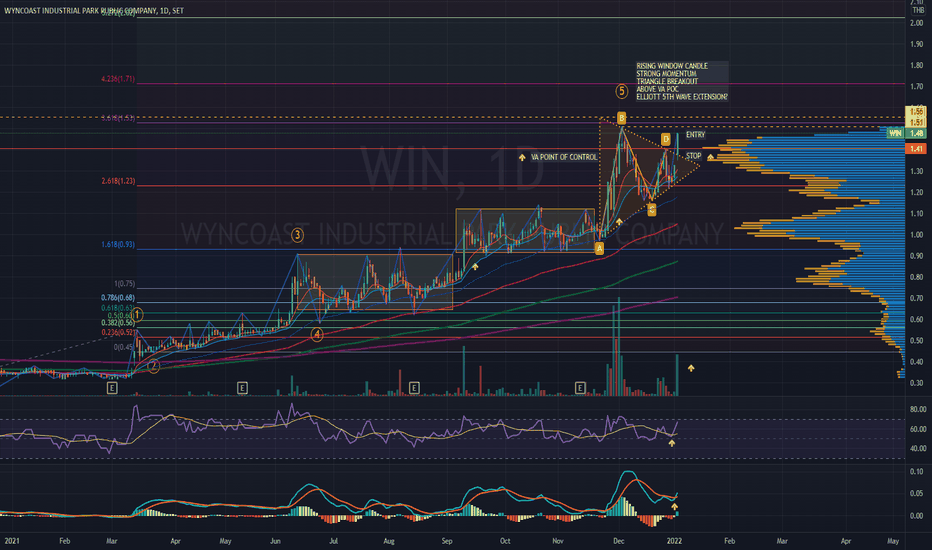Click the green WIN symbol price tag
This screenshot has width=932, height=550.
895,133
